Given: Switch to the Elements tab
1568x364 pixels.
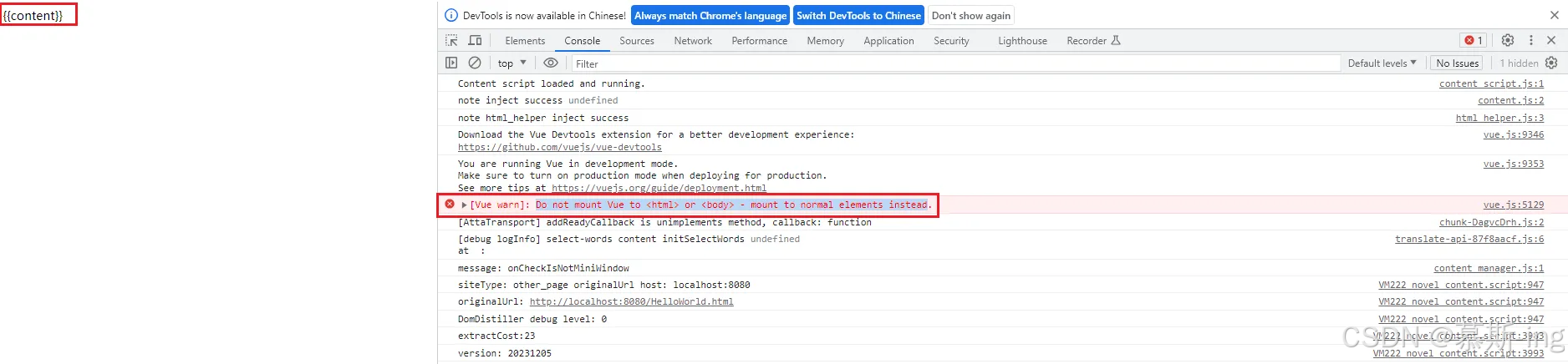Looking at the screenshot, I should (x=525, y=40).
